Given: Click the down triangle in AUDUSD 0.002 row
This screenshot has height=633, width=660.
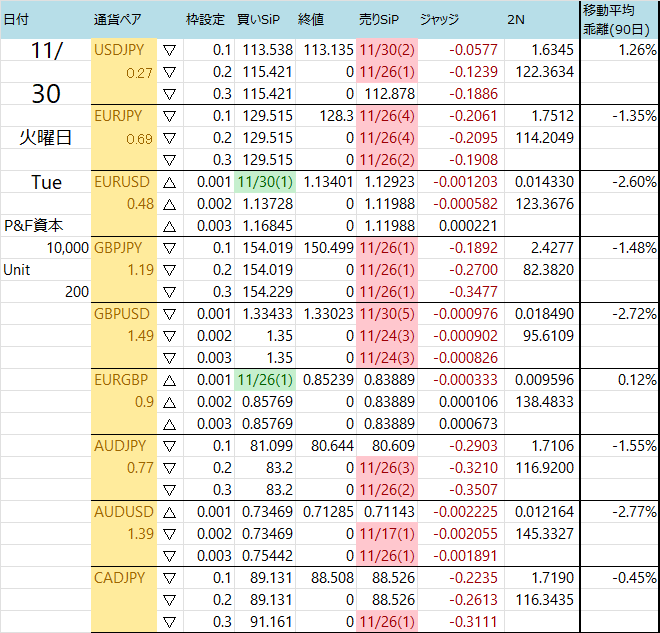Looking at the screenshot, I should [169, 535].
